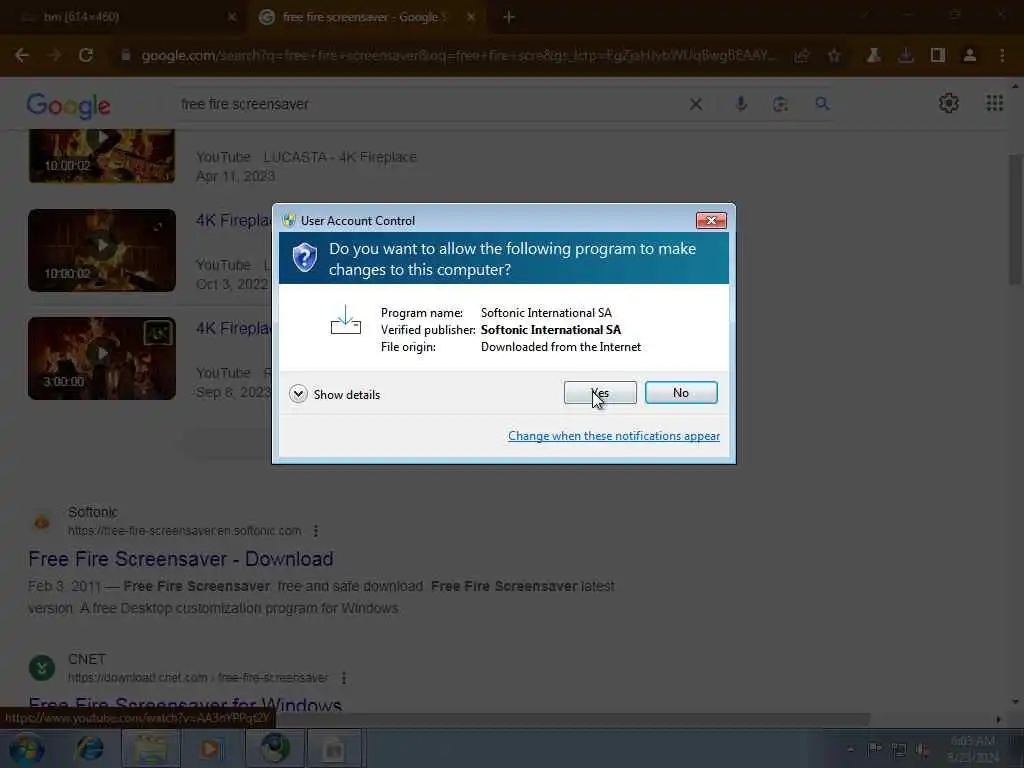Viewport: 1024px width, 768px height.
Task: Open Softonic result options three-dot menu
Action: tap(316, 531)
